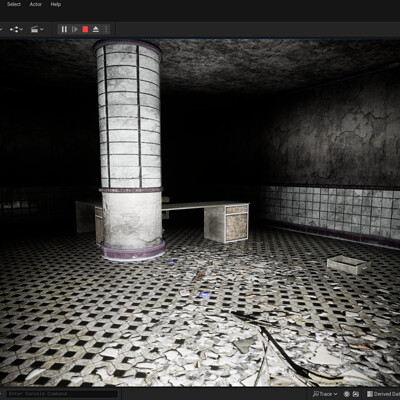Eject from the player controller
The width and height of the screenshot is (400, 400).
click(x=96, y=29)
